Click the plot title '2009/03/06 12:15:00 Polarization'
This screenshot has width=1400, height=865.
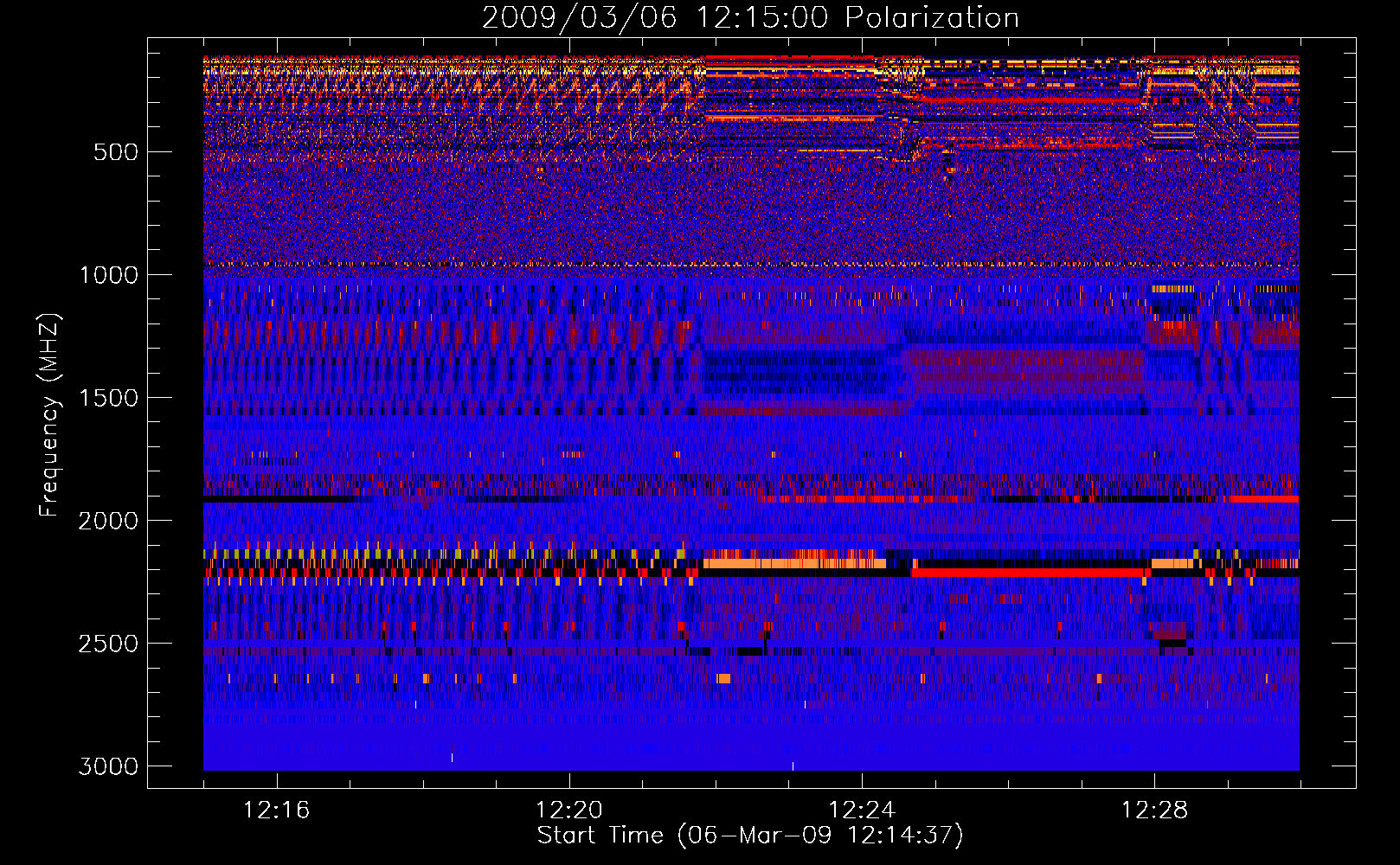coord(750,17)
